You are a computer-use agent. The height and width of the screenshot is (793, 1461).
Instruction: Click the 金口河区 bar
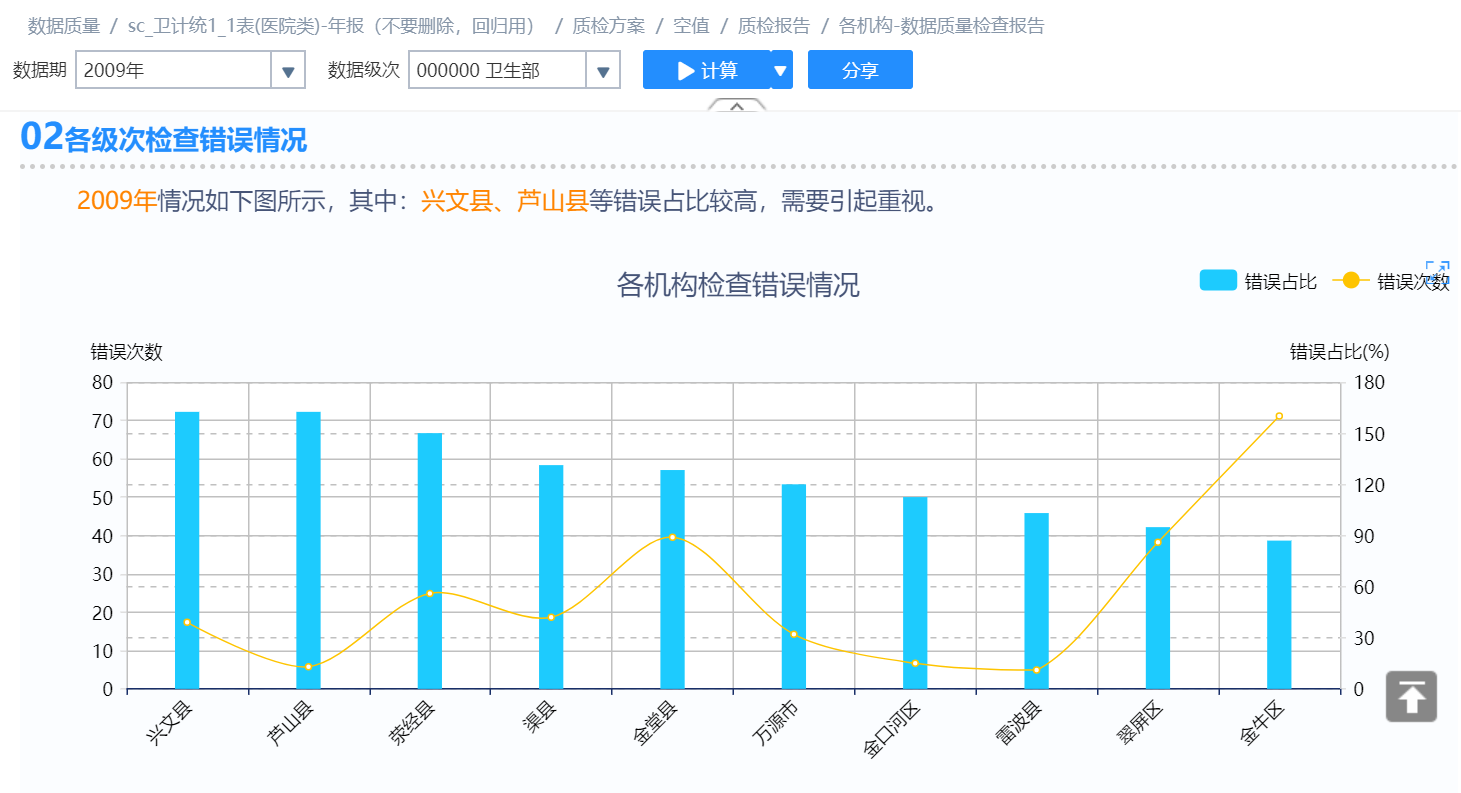(x=915, y=593)
